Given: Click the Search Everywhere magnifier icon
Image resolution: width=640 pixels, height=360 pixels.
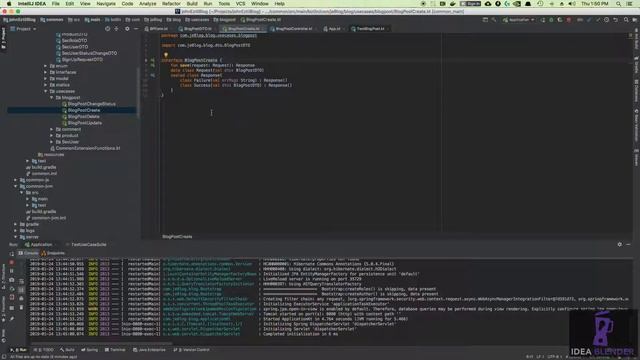Looking at the screenshot, I should [626, 20].
